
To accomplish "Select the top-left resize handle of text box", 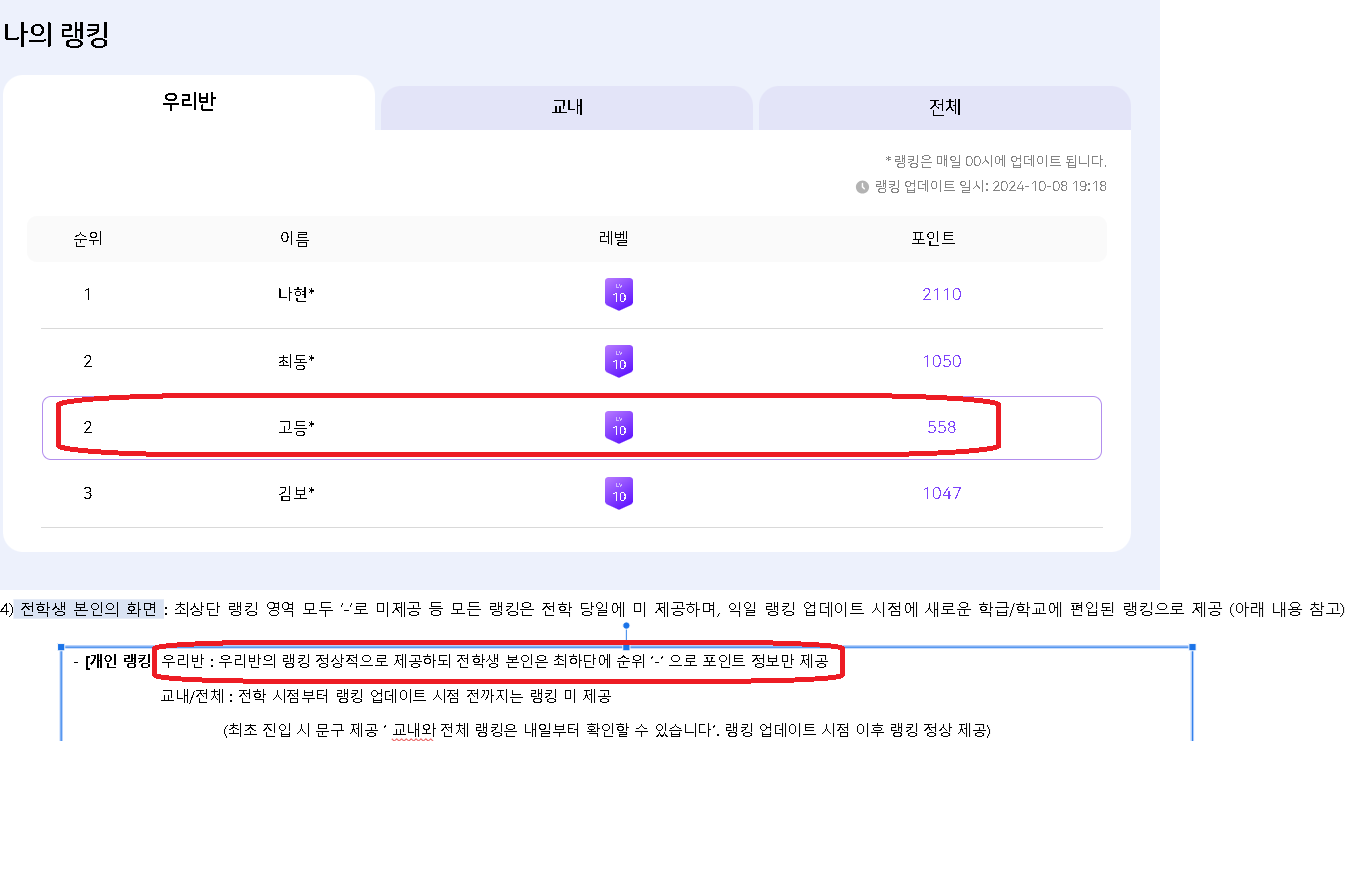I will (x=62, y=647).
